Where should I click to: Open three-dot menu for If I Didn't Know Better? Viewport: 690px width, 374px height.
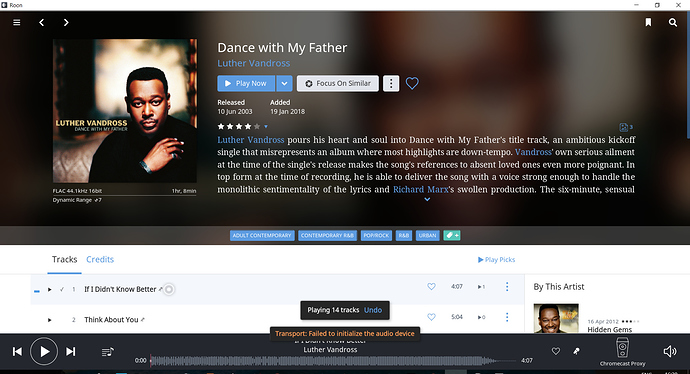click(507, 286)
